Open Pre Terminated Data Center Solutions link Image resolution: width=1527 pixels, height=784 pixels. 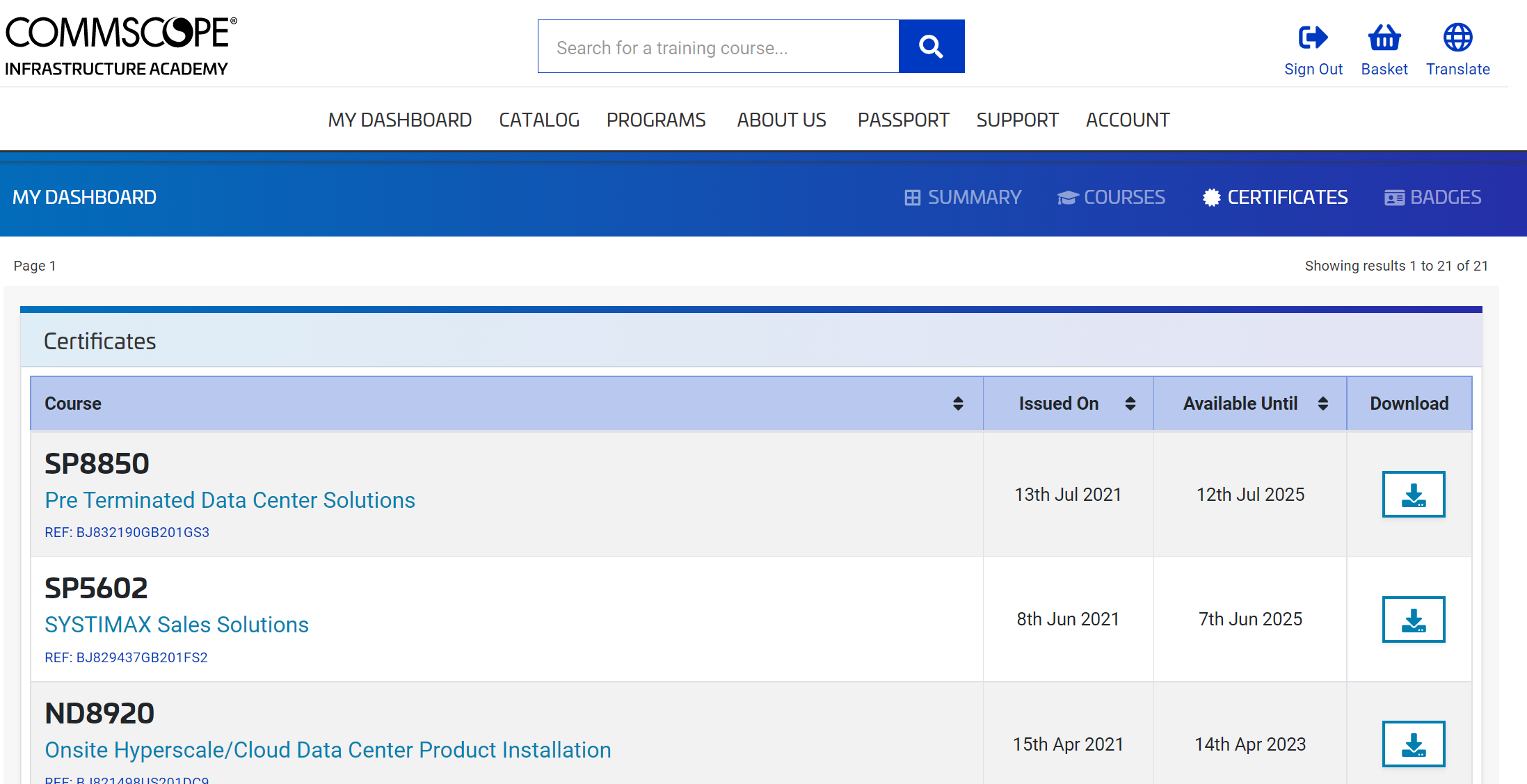(x=230, y=500)
